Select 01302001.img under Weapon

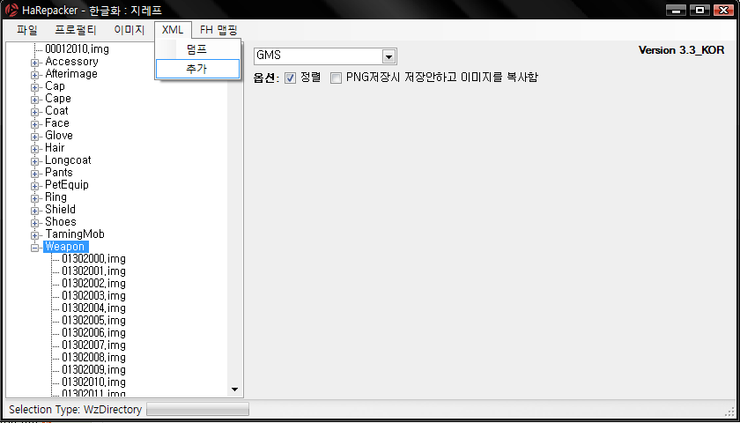(x=93, y=271)
